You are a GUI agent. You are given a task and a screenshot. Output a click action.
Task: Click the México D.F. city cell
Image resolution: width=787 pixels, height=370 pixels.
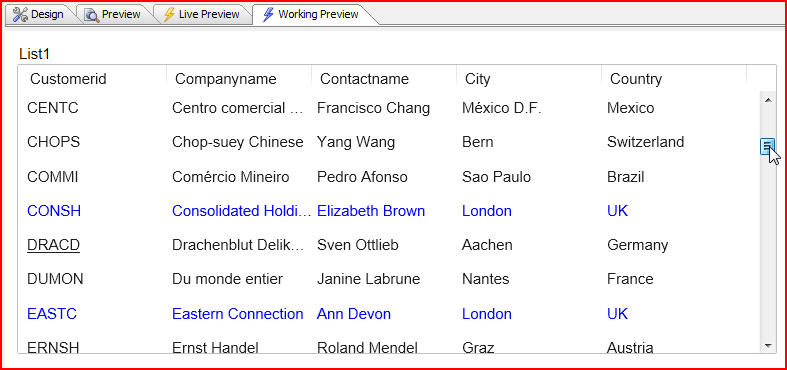pyautogui.click(x=501, y=108)
